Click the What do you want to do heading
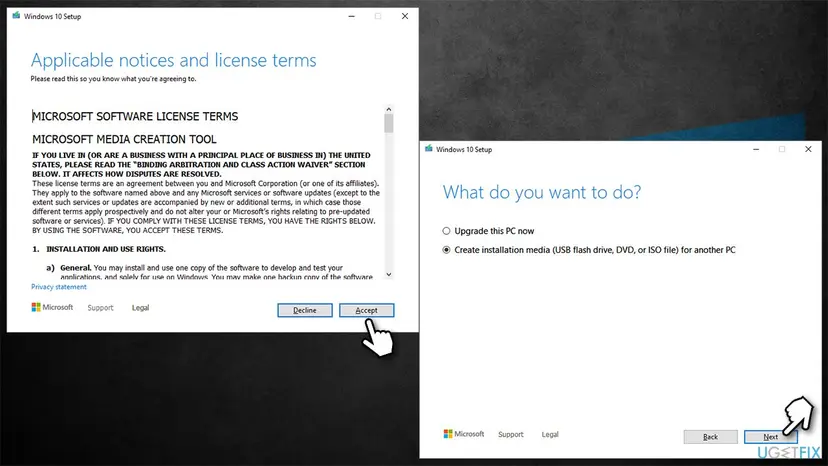 tap(542, 192)
